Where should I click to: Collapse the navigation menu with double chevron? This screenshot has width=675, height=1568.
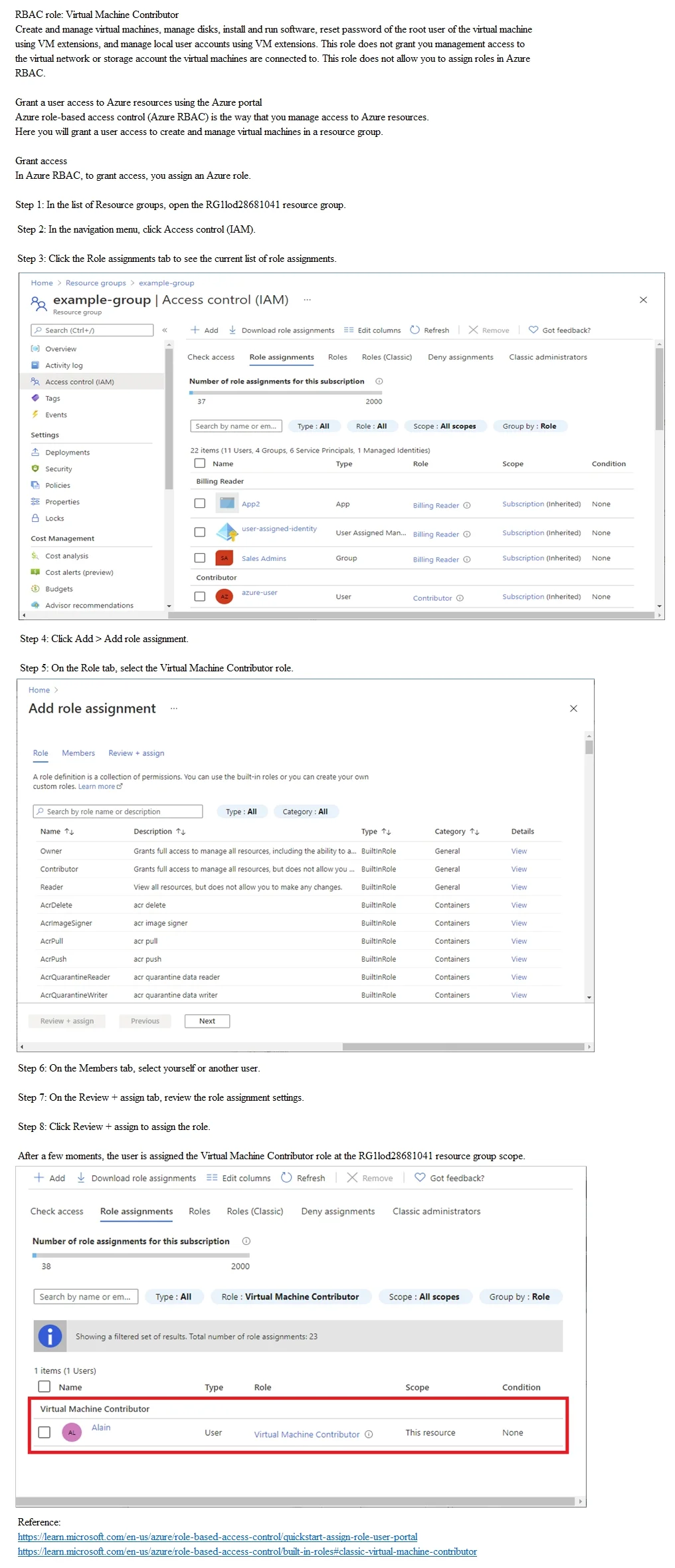[x=165, y=330]
